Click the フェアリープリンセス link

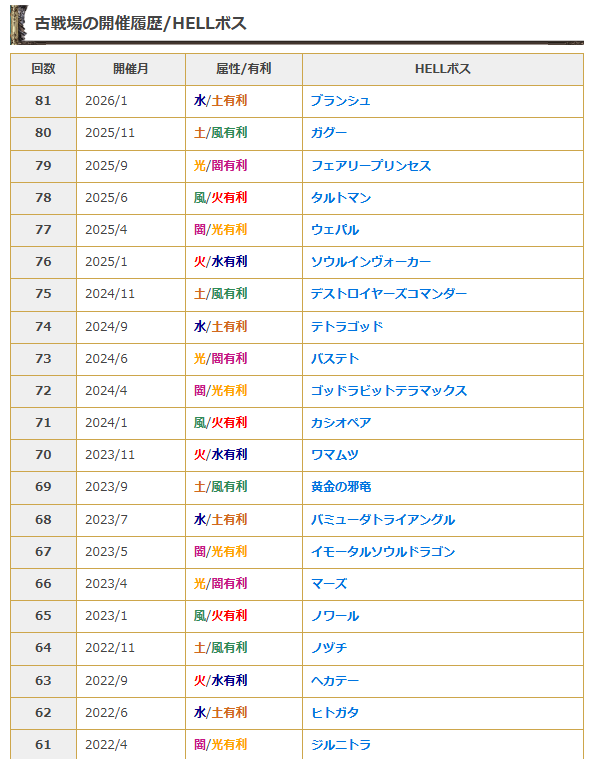370,166
